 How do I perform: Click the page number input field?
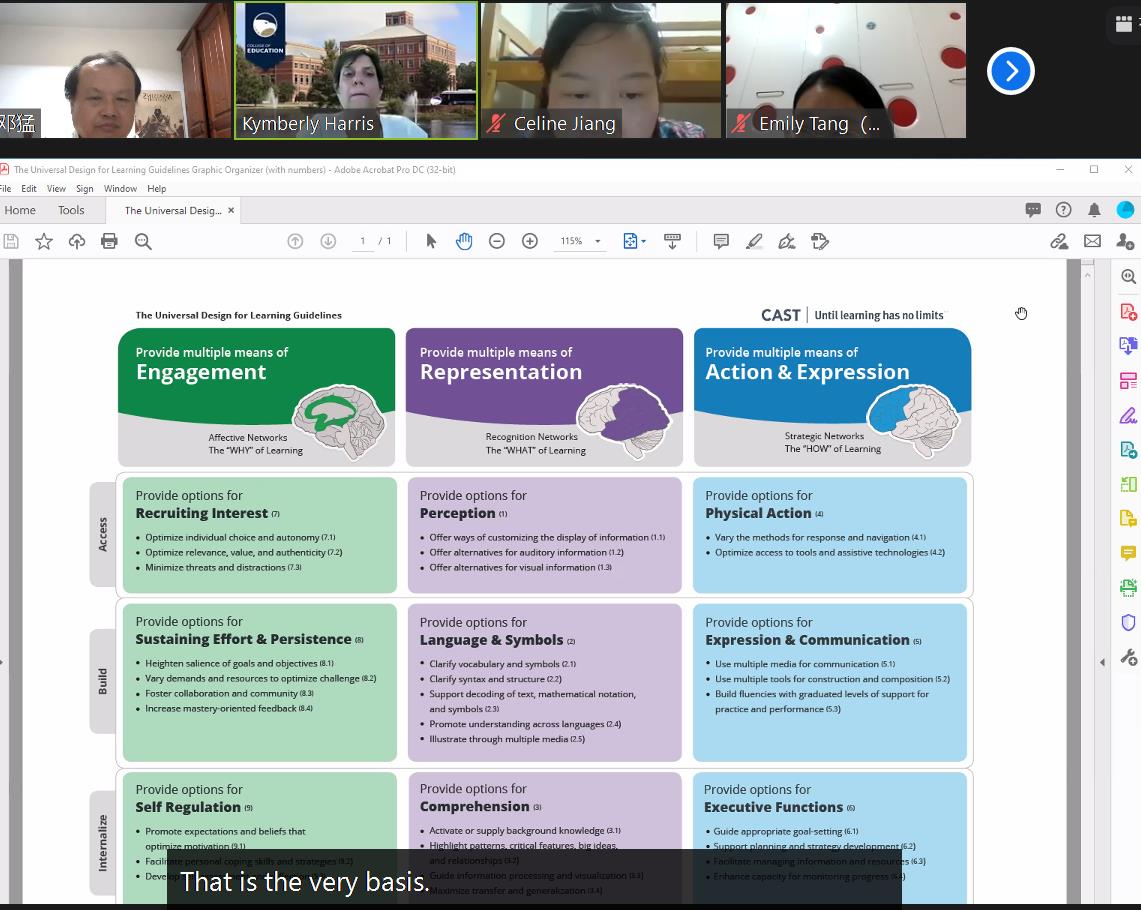pyautogui.click(x=363, y=241)
